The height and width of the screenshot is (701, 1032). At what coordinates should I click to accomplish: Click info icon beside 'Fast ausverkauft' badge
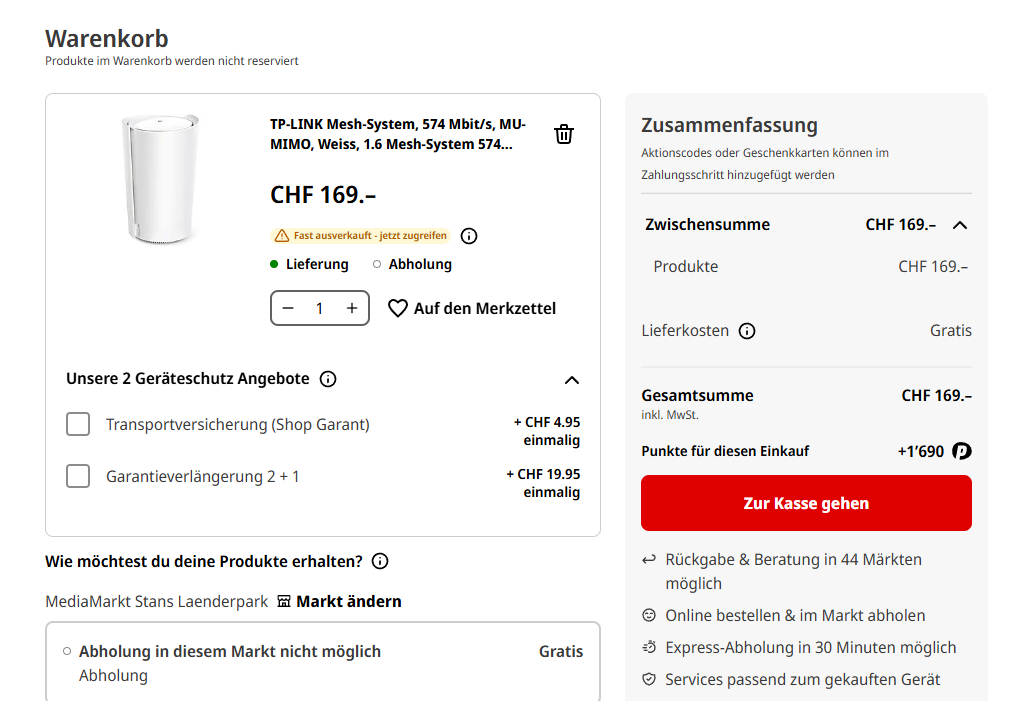(x=469, y=236)
